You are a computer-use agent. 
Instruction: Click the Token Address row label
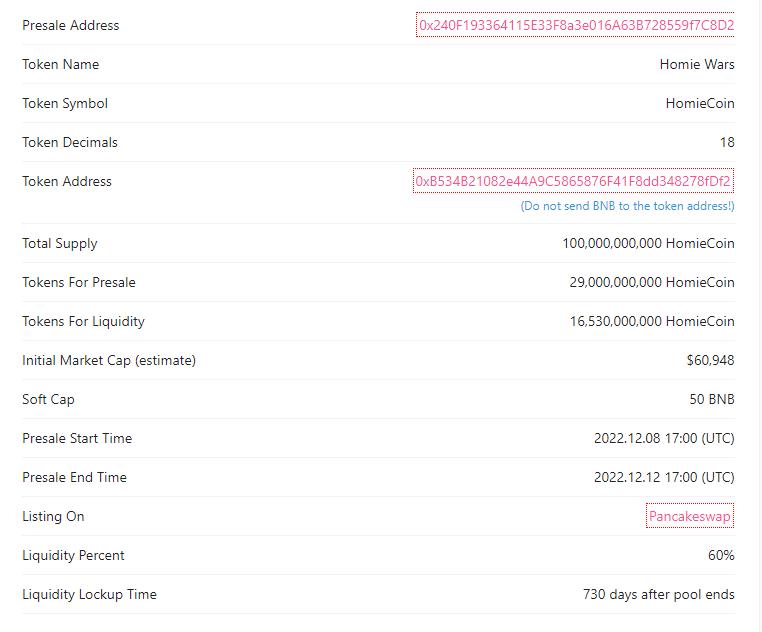[x=67, y=181]
